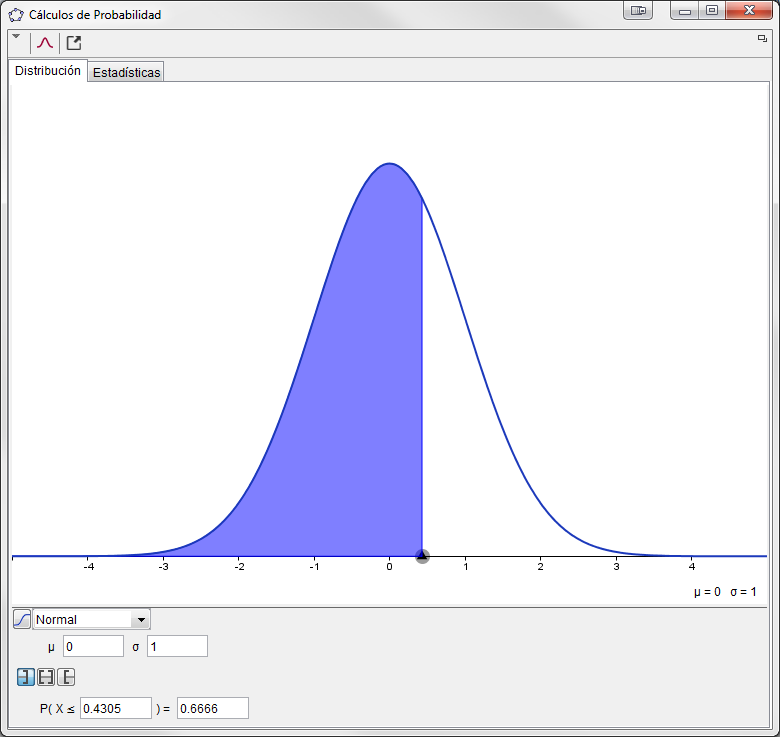Select the right-sided interval button
The width and height of the screenshot is (780, 737).
(66, 677)
